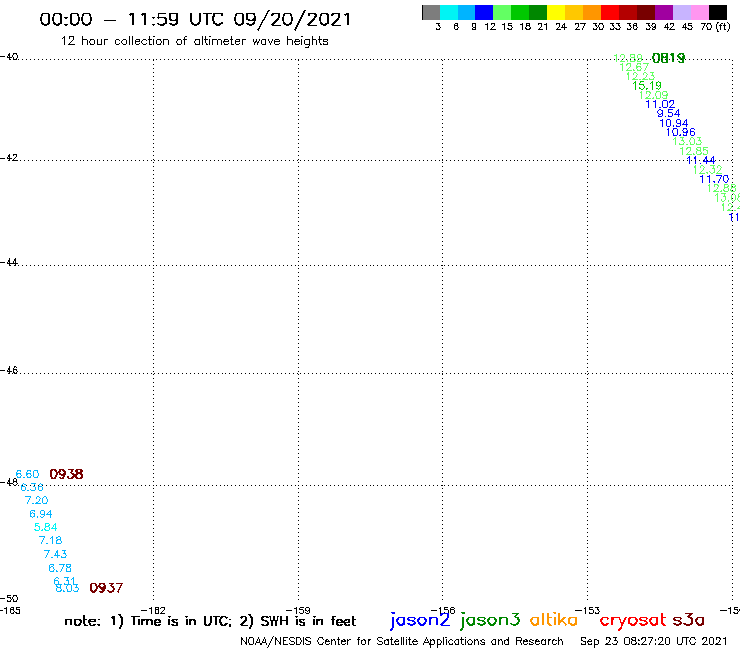Click the 9.54 wave height value
The width and height of the screenshot is (740, 650).
point(669,113)
